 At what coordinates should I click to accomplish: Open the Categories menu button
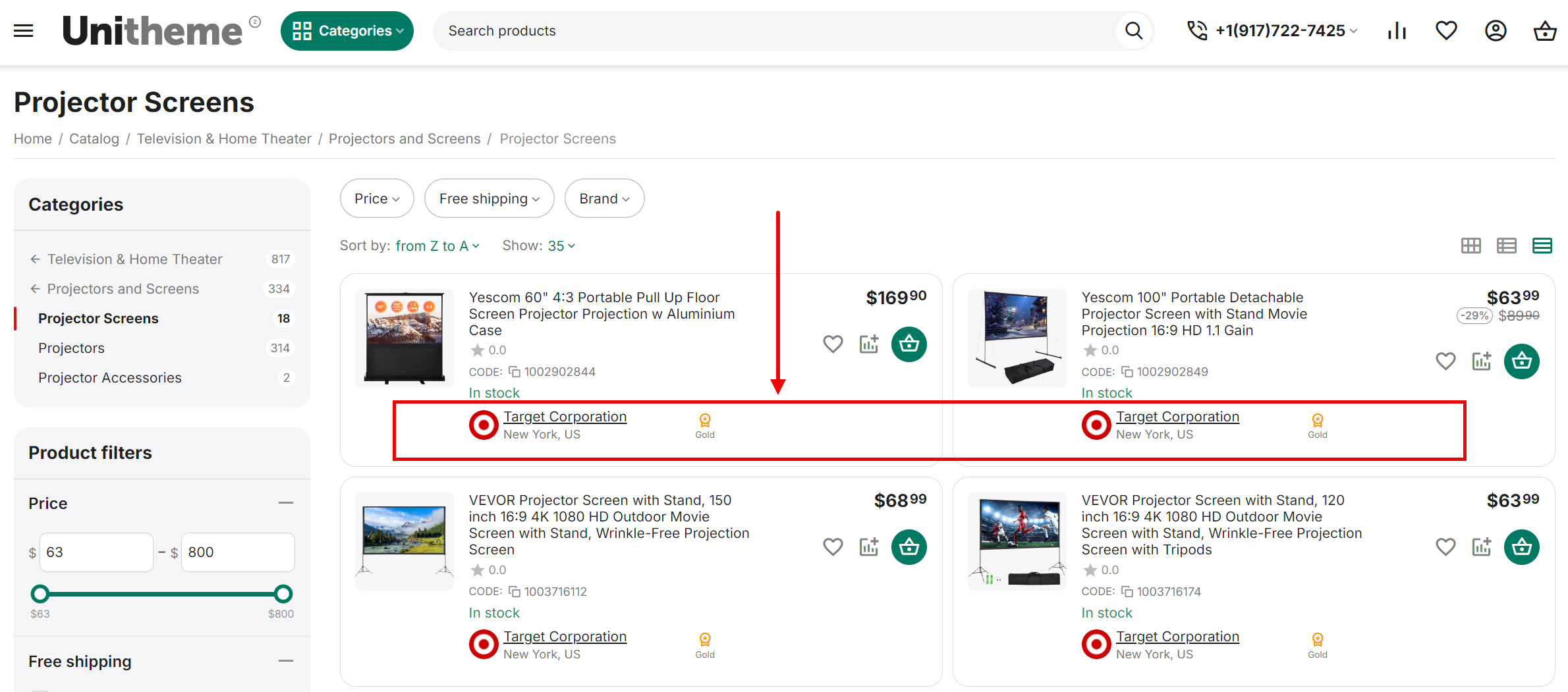point(347,31)
